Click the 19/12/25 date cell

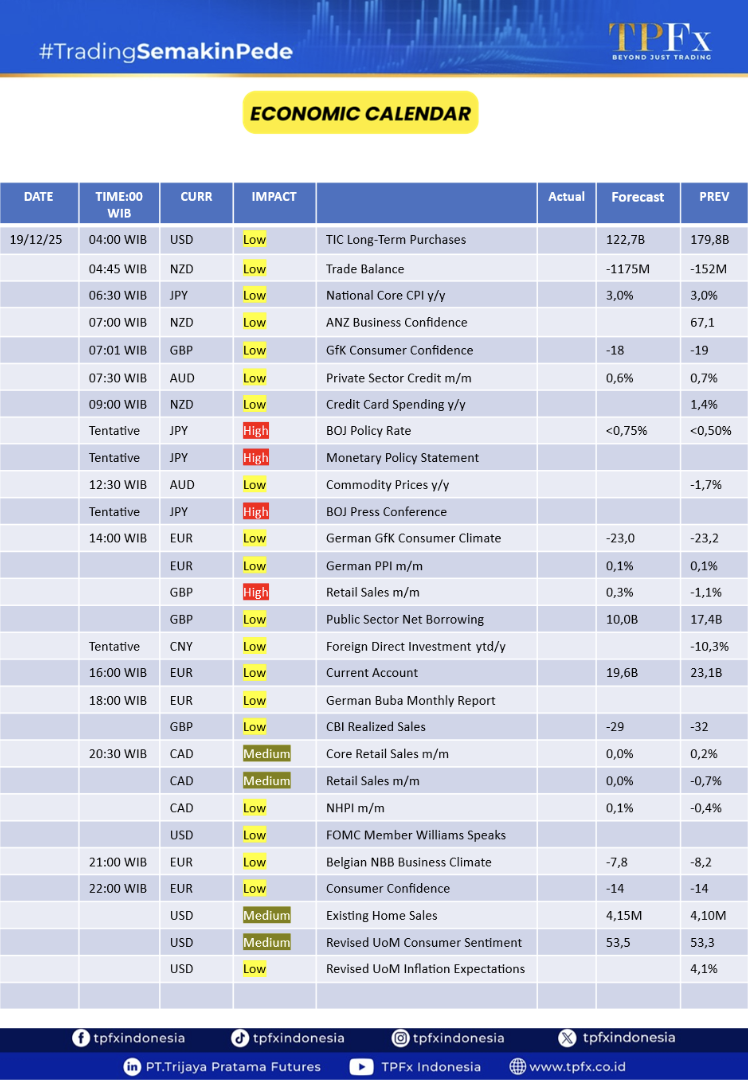pos(36,240)
